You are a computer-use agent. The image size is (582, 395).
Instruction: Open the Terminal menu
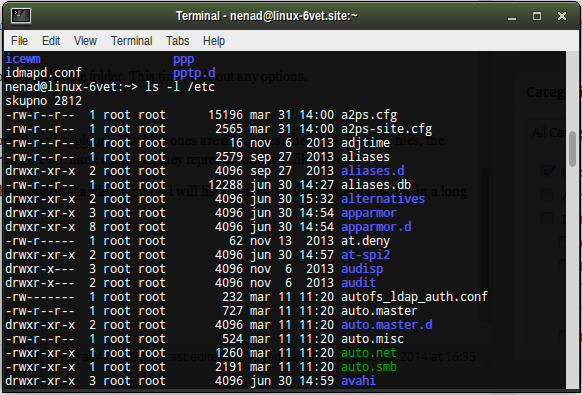pos(131,41)
